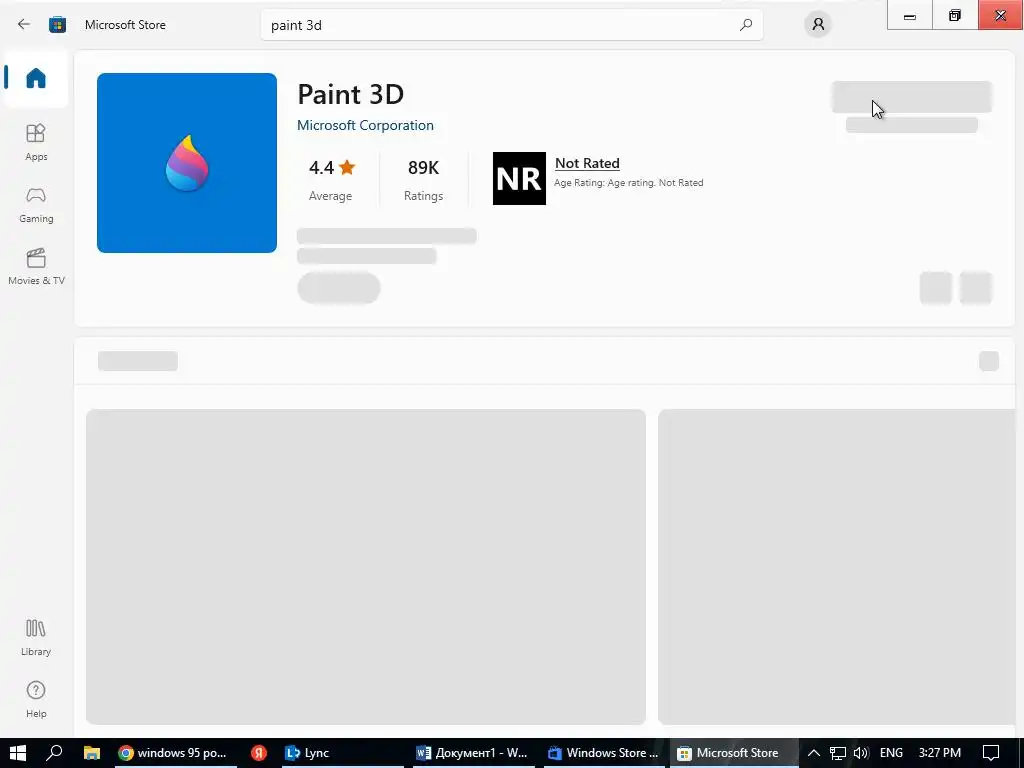Open File Explorer from taskbar
Screen dimensions: 1024x768
(x=91, y=753)
